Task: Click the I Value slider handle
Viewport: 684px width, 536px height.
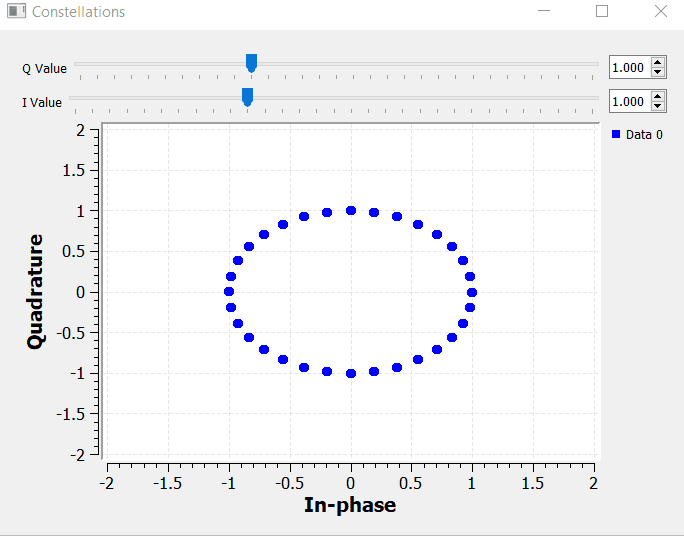Action: [x=247, y=97]
